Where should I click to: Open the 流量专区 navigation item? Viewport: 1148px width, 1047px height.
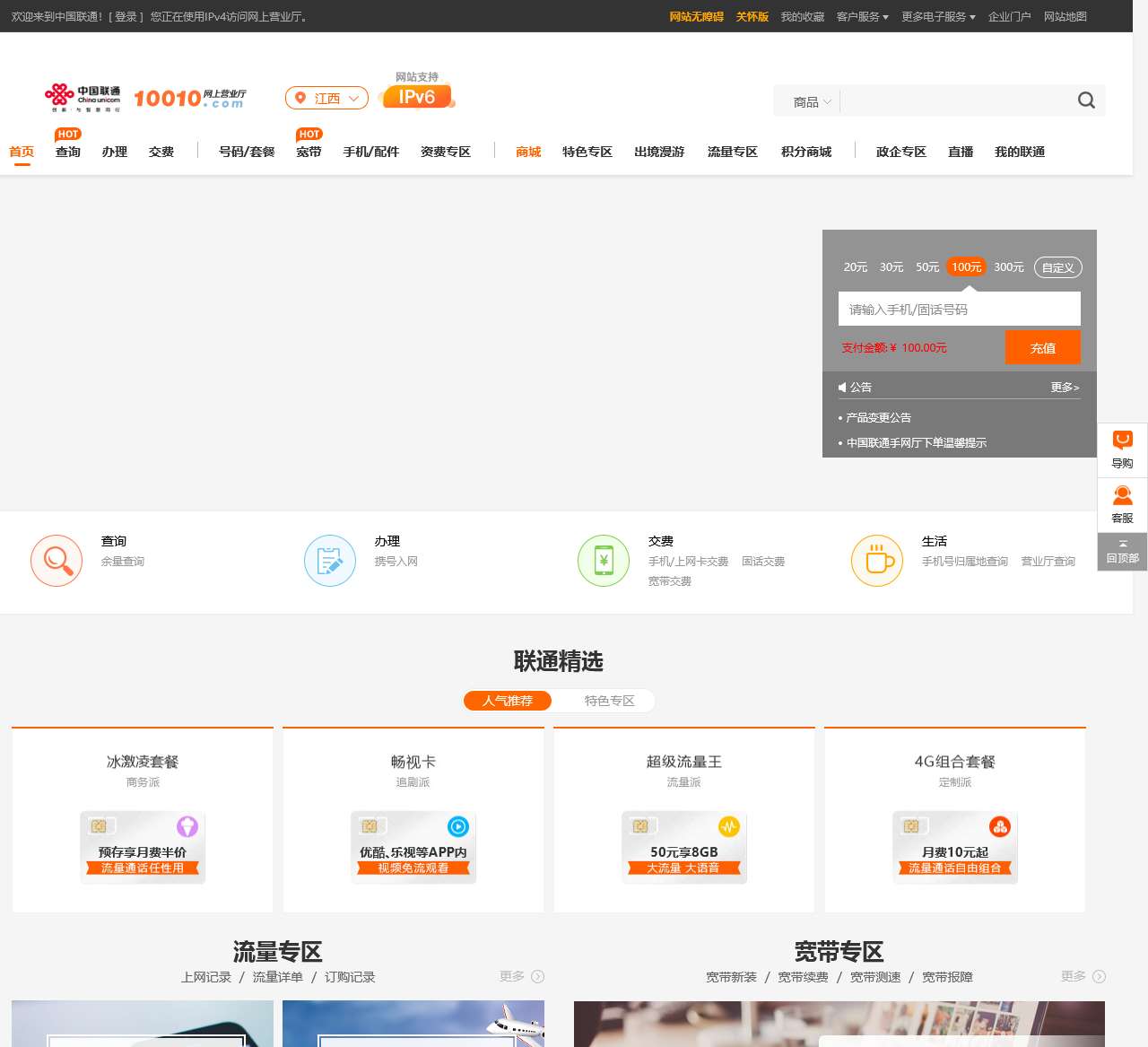point(733,152)
